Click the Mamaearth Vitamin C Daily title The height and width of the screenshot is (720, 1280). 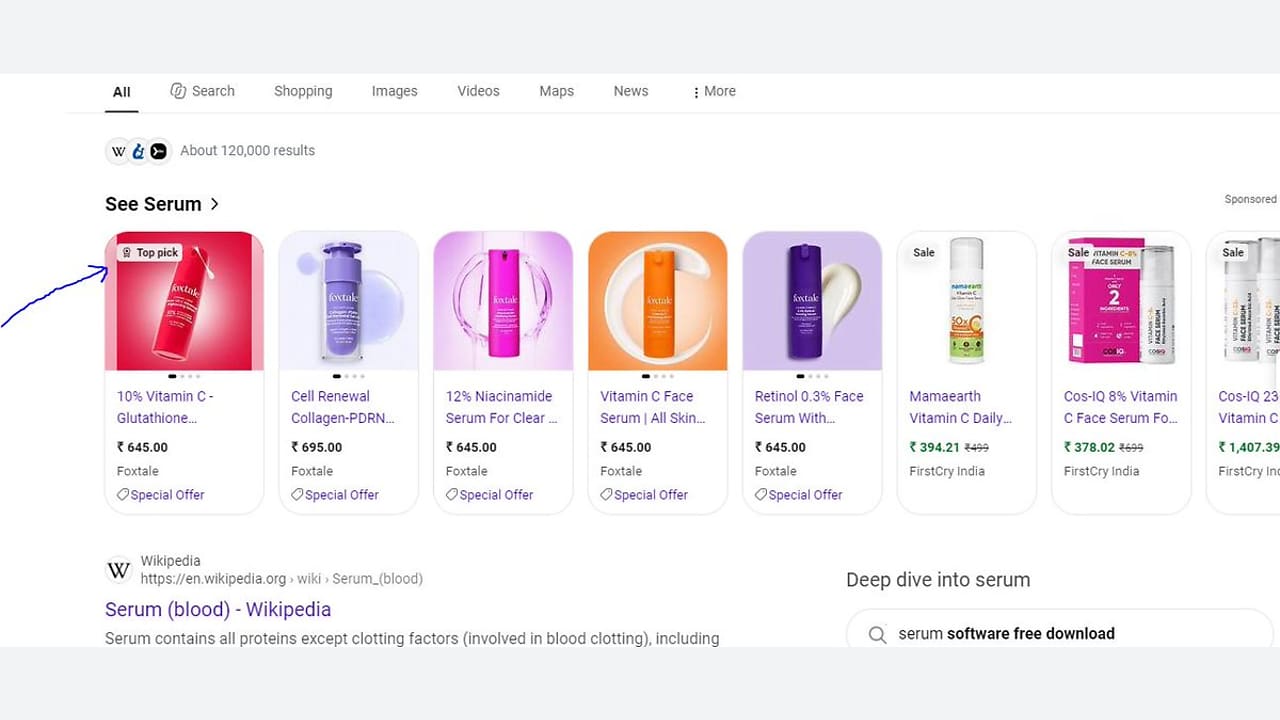tap(960, 407)
